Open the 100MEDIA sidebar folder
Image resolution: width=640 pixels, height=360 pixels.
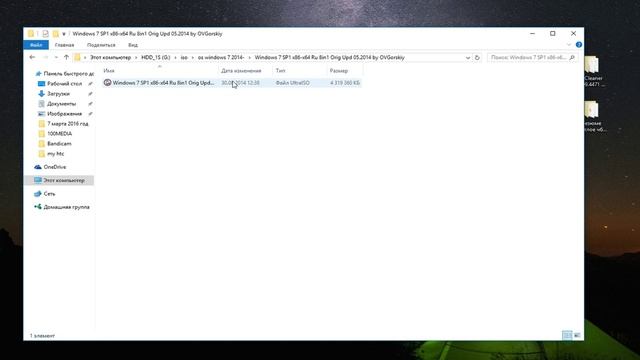pyautogui.click(x=59, y=133)
